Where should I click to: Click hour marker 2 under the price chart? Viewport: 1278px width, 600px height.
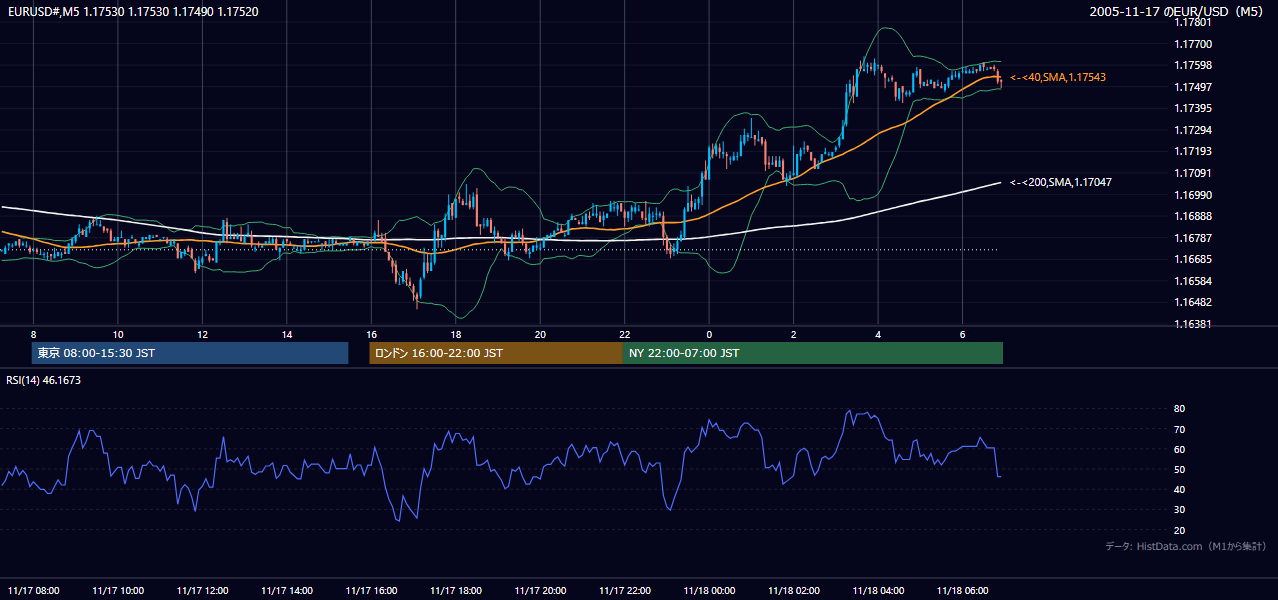click(794, 334)
